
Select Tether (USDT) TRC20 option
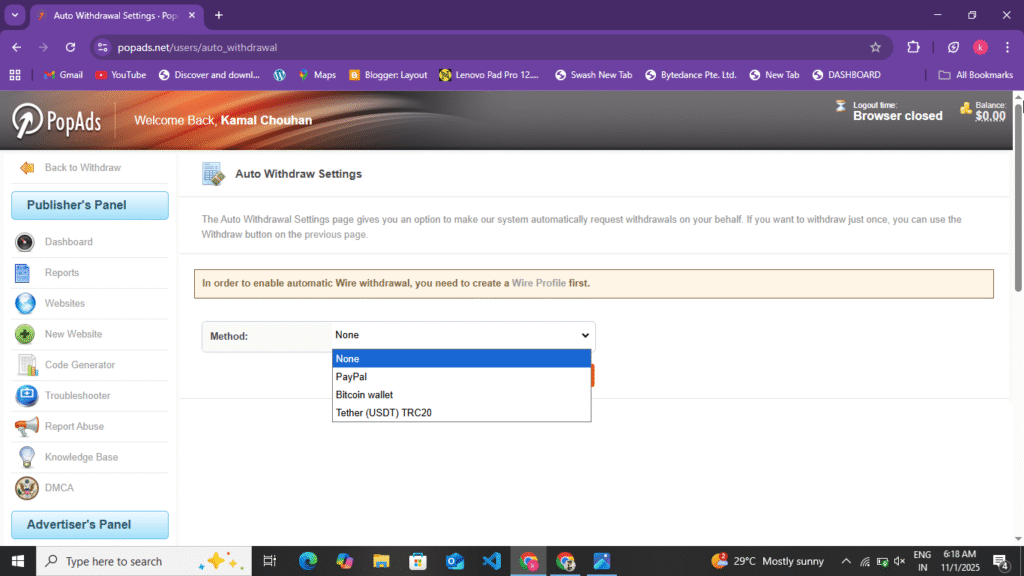point(385,412)
